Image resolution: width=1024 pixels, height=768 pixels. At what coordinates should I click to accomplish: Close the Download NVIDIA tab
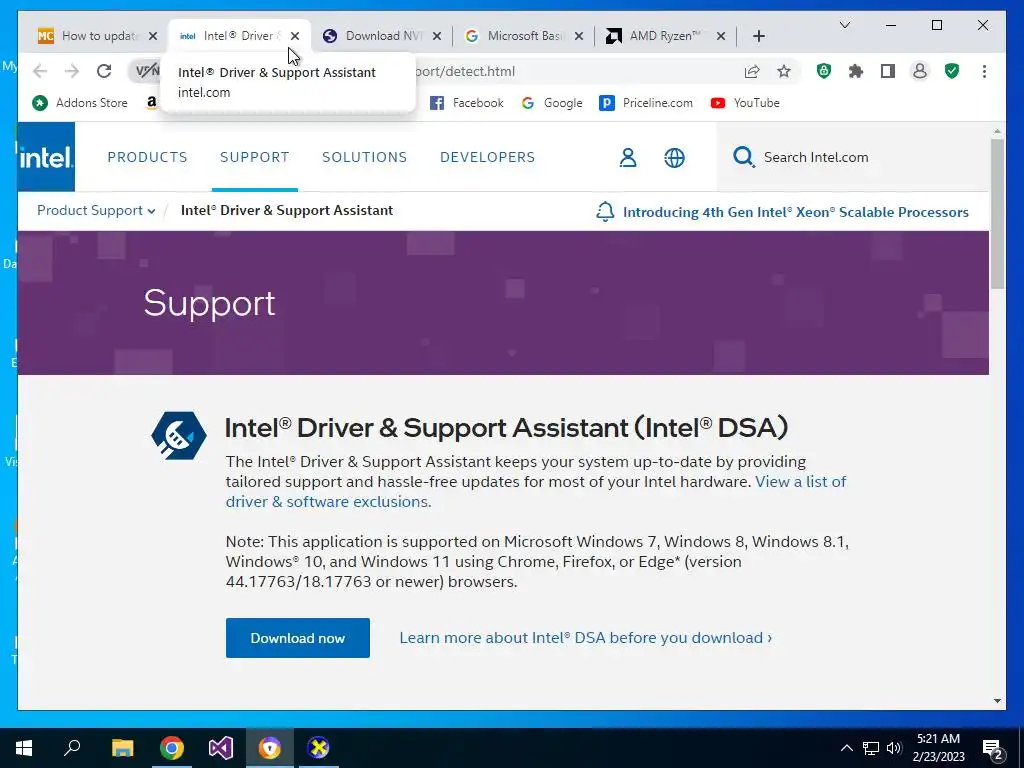click(437, 36)
